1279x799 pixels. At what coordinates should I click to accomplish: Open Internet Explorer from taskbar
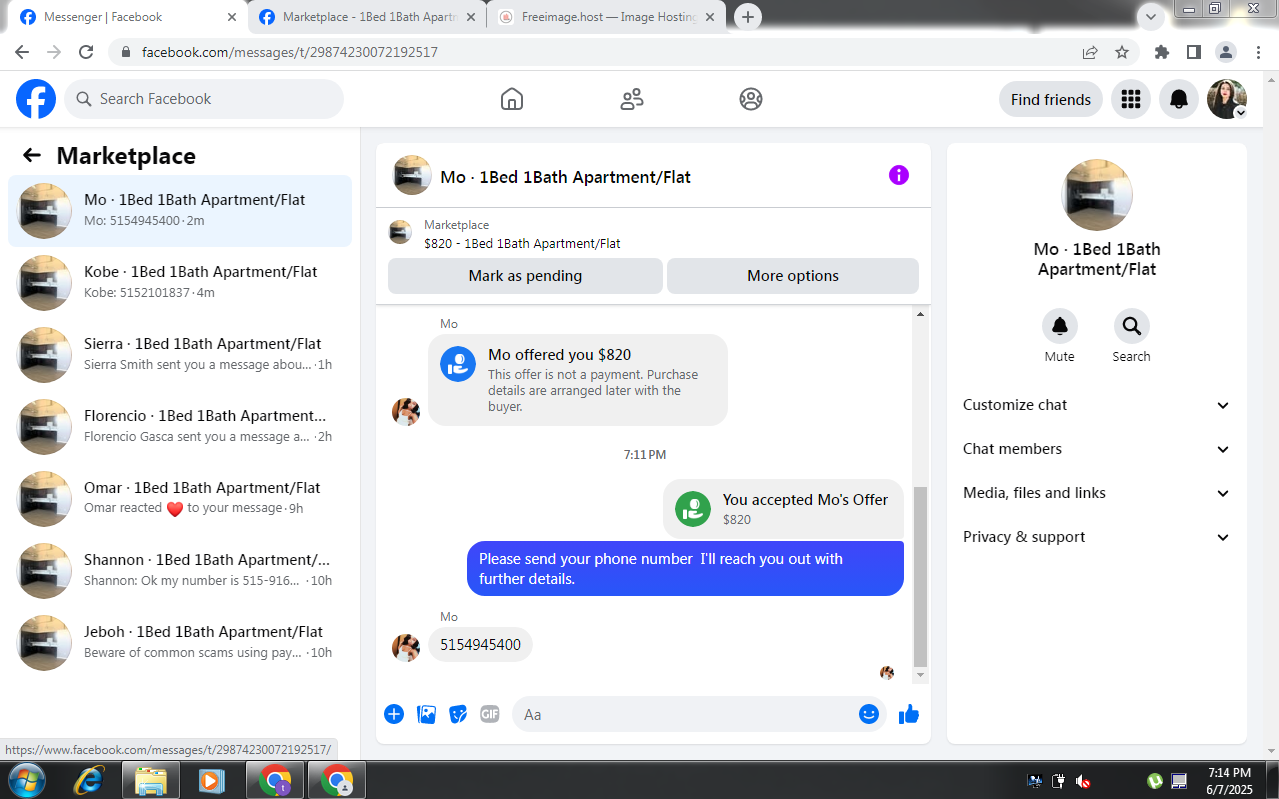coord(90,780)
